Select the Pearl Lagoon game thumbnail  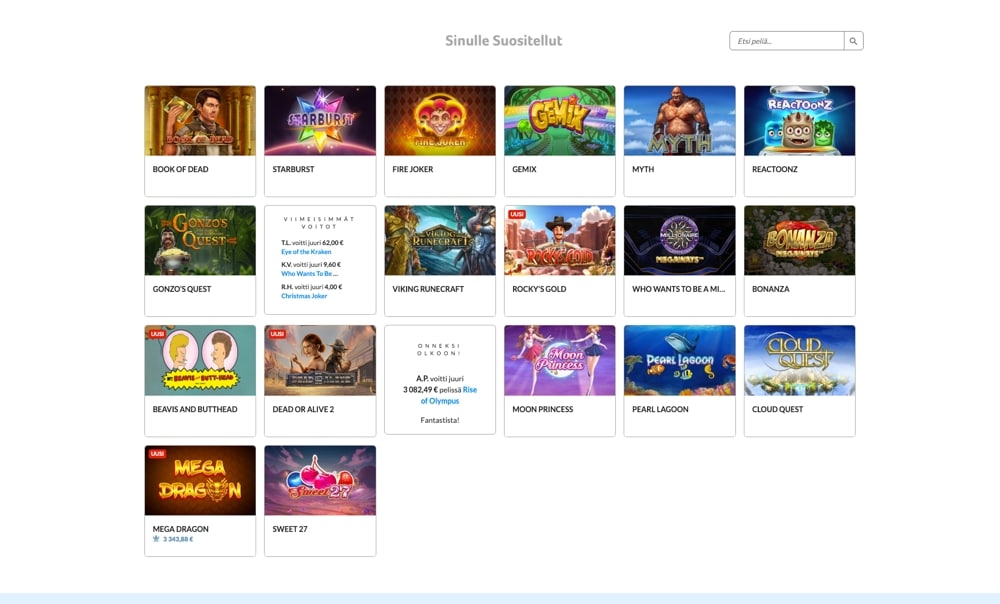point(680,360)
